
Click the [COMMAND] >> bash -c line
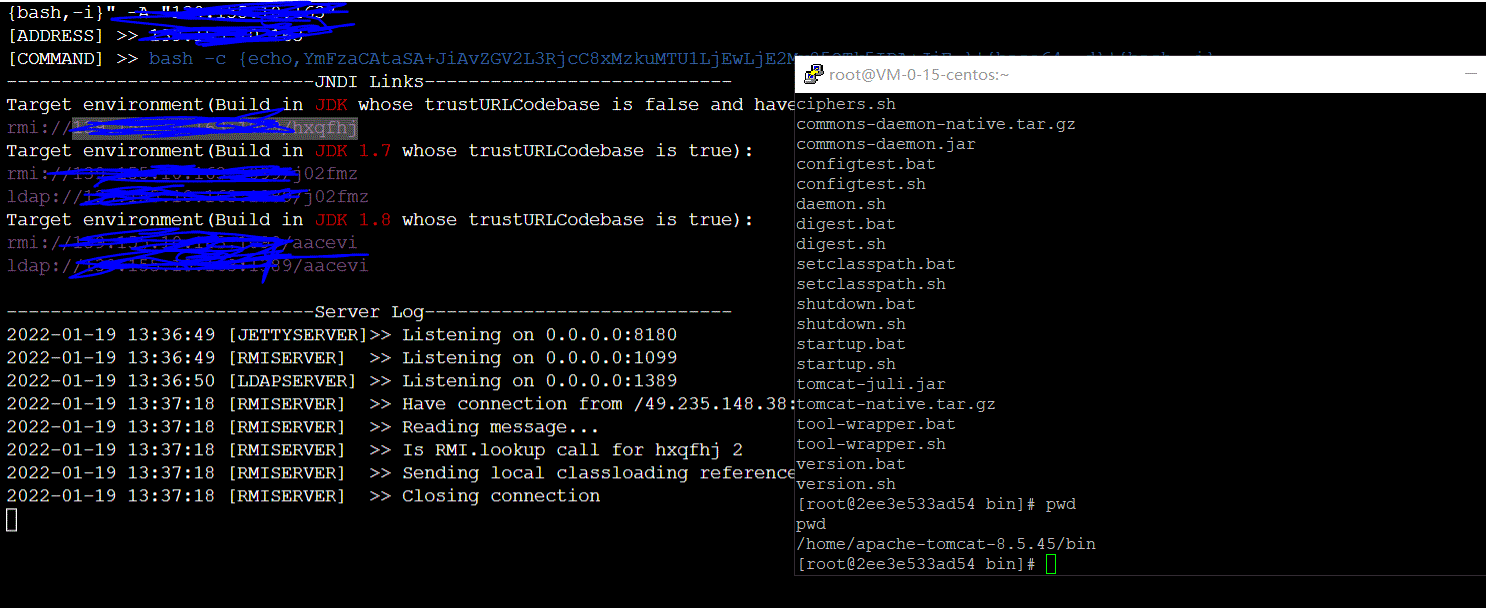(x=400, y=58)
